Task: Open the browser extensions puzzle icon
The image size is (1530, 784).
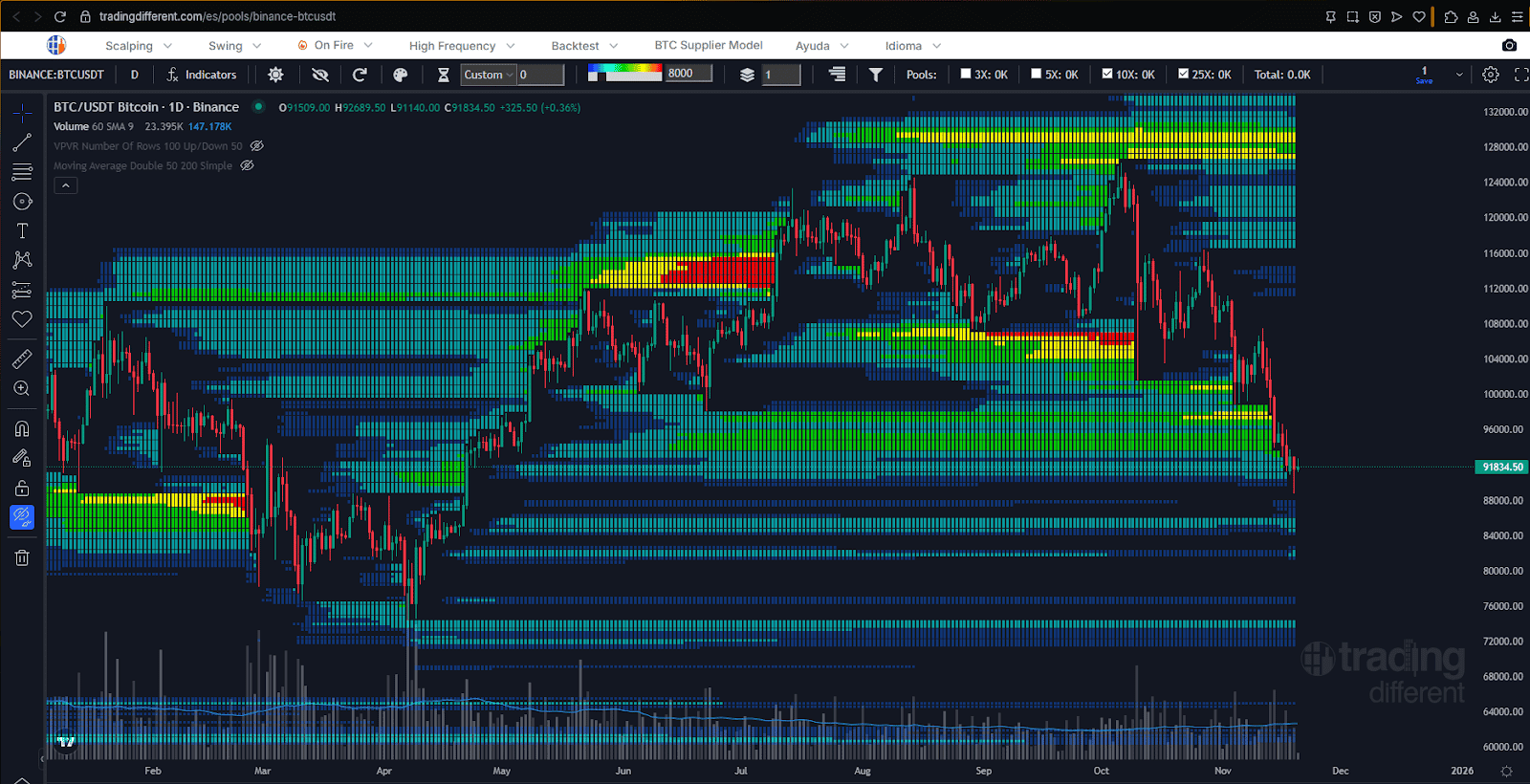Action: click(1451, 16)
